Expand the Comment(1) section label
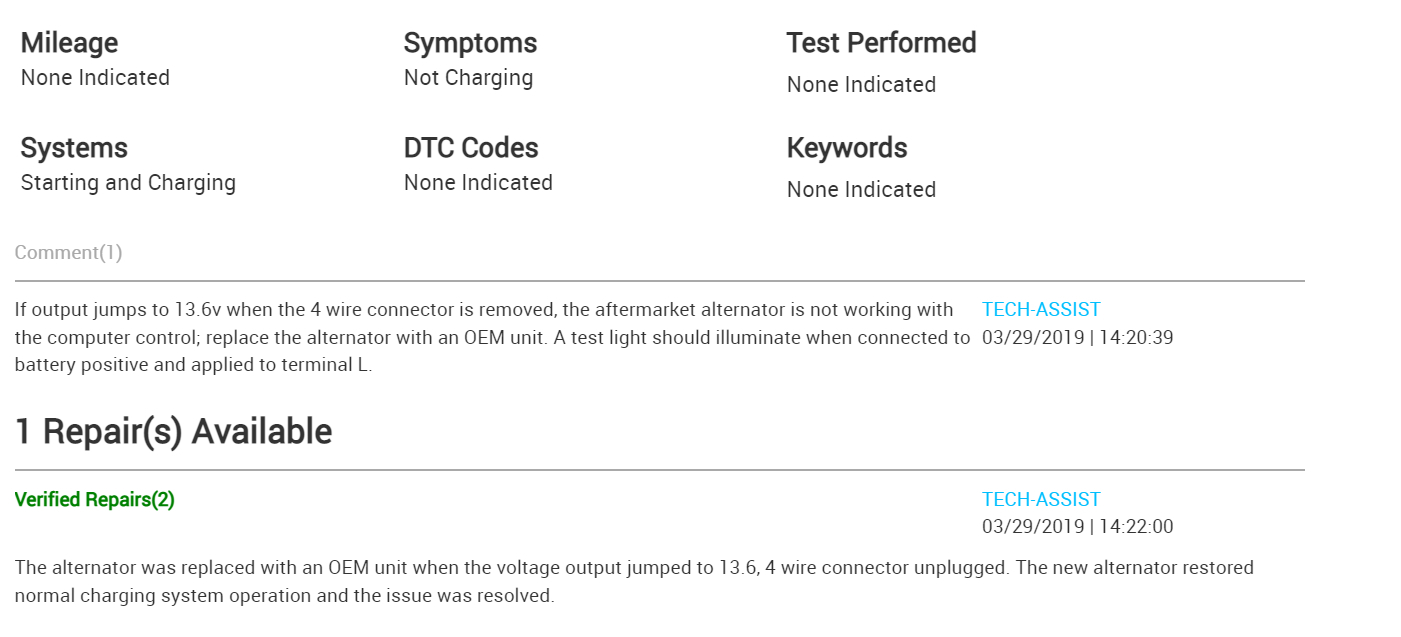The image size is (1401, 637). click(69, 253)
